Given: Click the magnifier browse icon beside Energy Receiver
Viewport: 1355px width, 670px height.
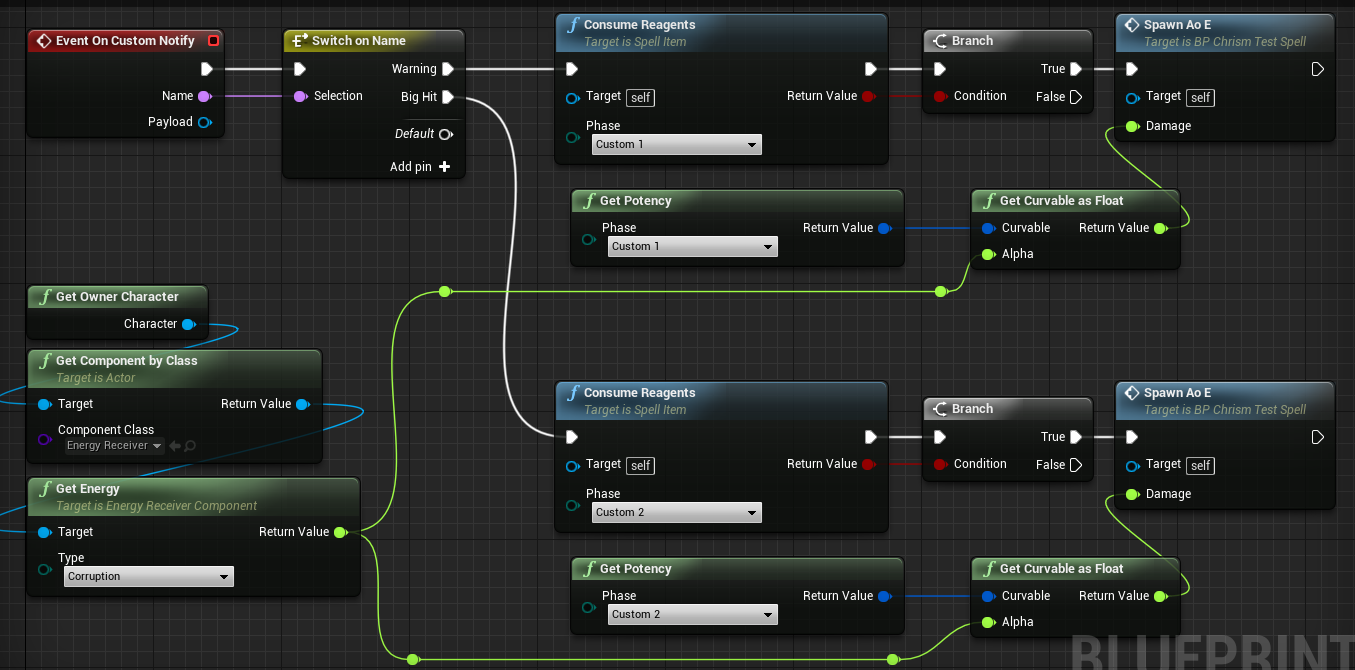Looking at the screenshot, I should tap(190, 446).
